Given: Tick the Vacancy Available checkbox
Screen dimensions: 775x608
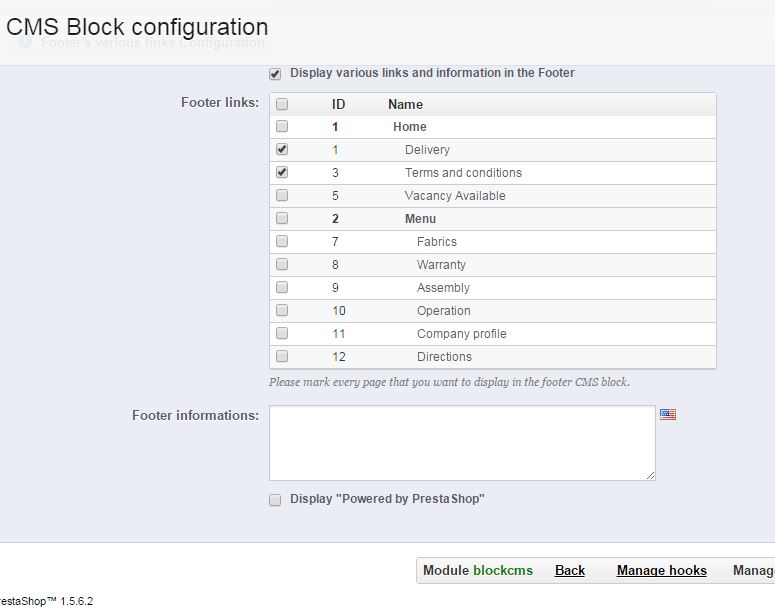Looking at the screenshot, I should click(x=282, y=196).
